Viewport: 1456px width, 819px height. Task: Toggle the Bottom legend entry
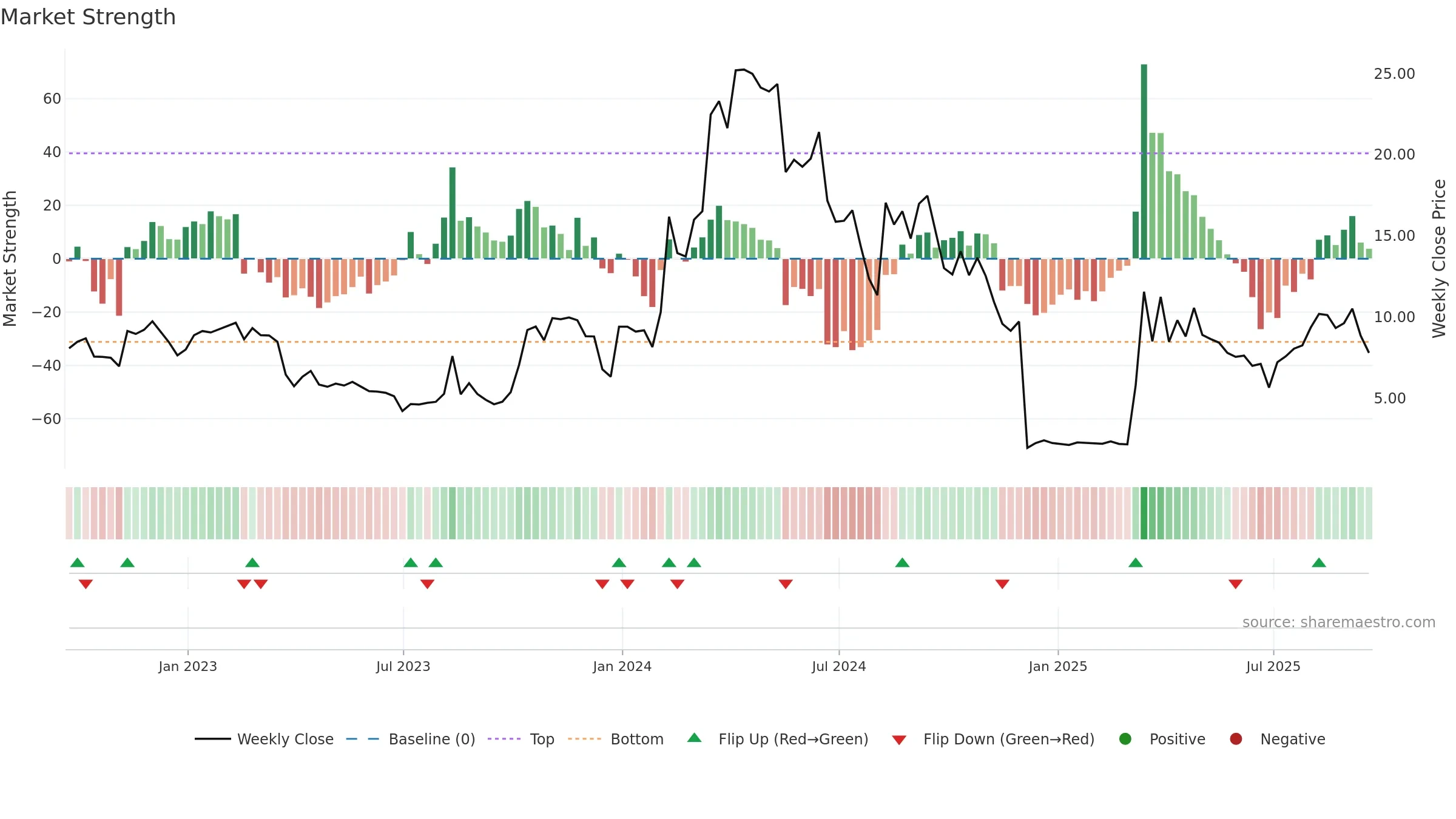pyautogui.click(x=615, y=739)
